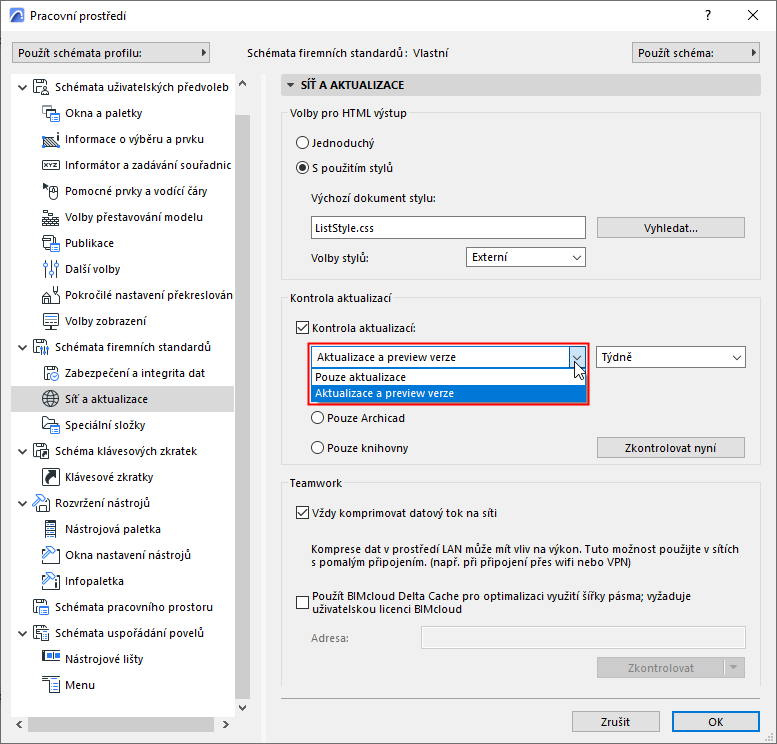Click the tree horizontal scrollbar thumb

(x=121, y=724)
